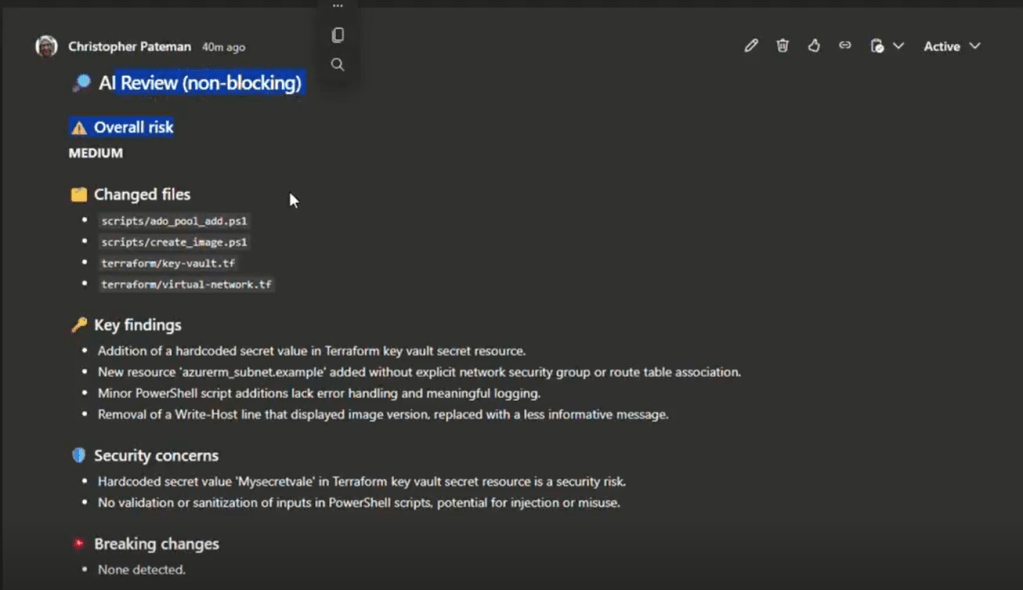
Task: Click the clipboard work item icon
Action: click(x=877, y=46)
